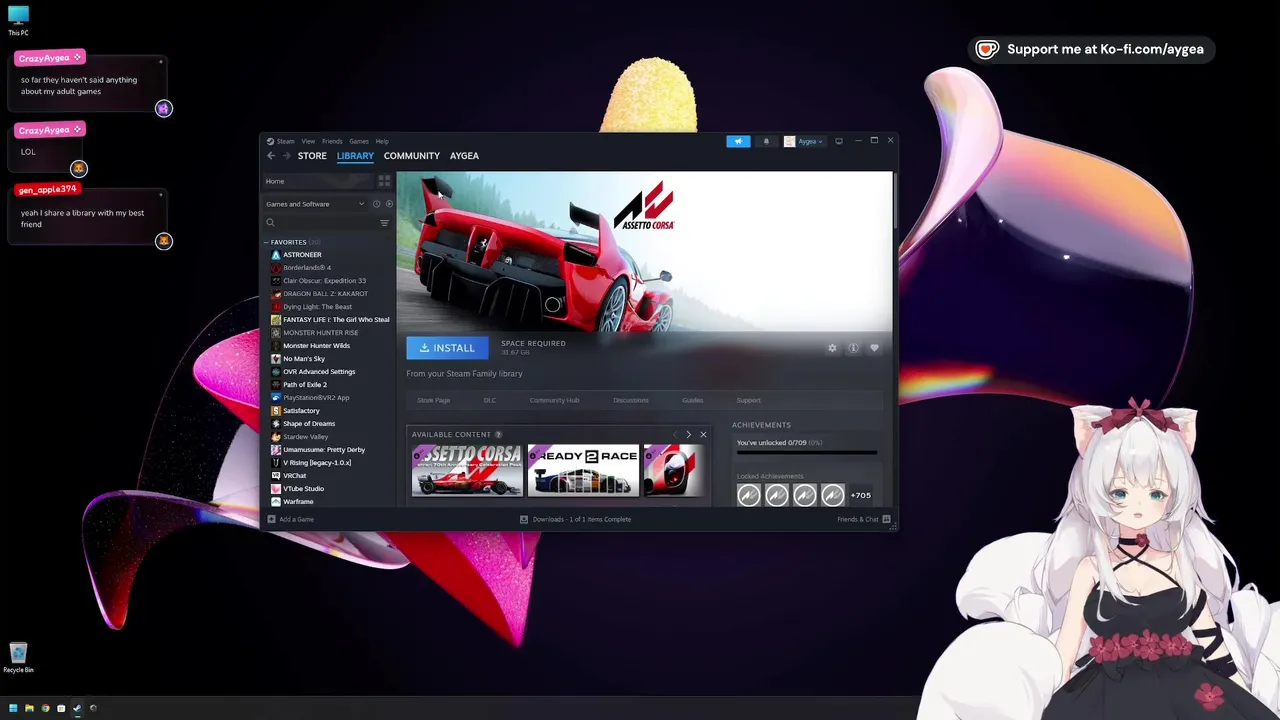Open Available Content help question mark
Viewport: 1280px width, 720px height.
(x=498, y=435)
